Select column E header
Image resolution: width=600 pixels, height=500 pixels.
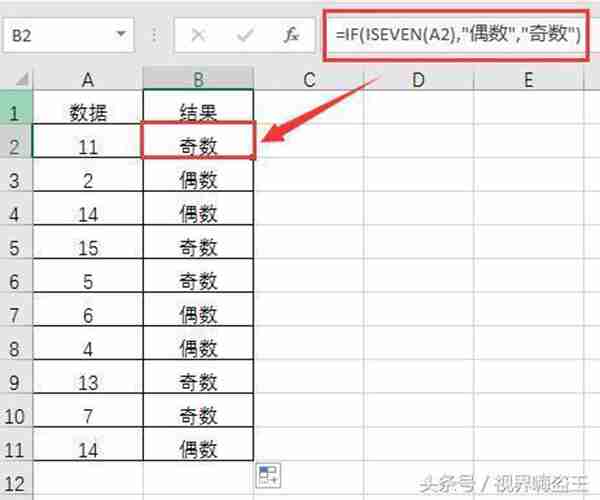(x=529, y=80)
